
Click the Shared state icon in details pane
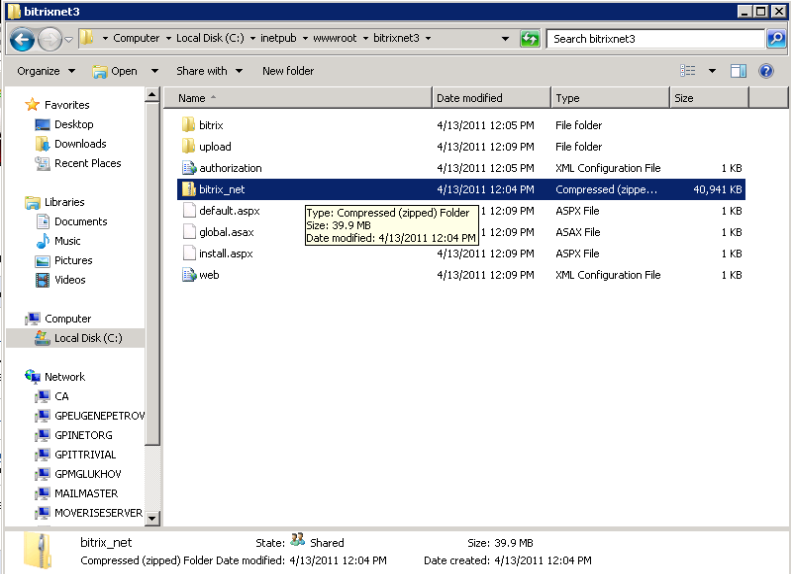(x=298, y=540)
